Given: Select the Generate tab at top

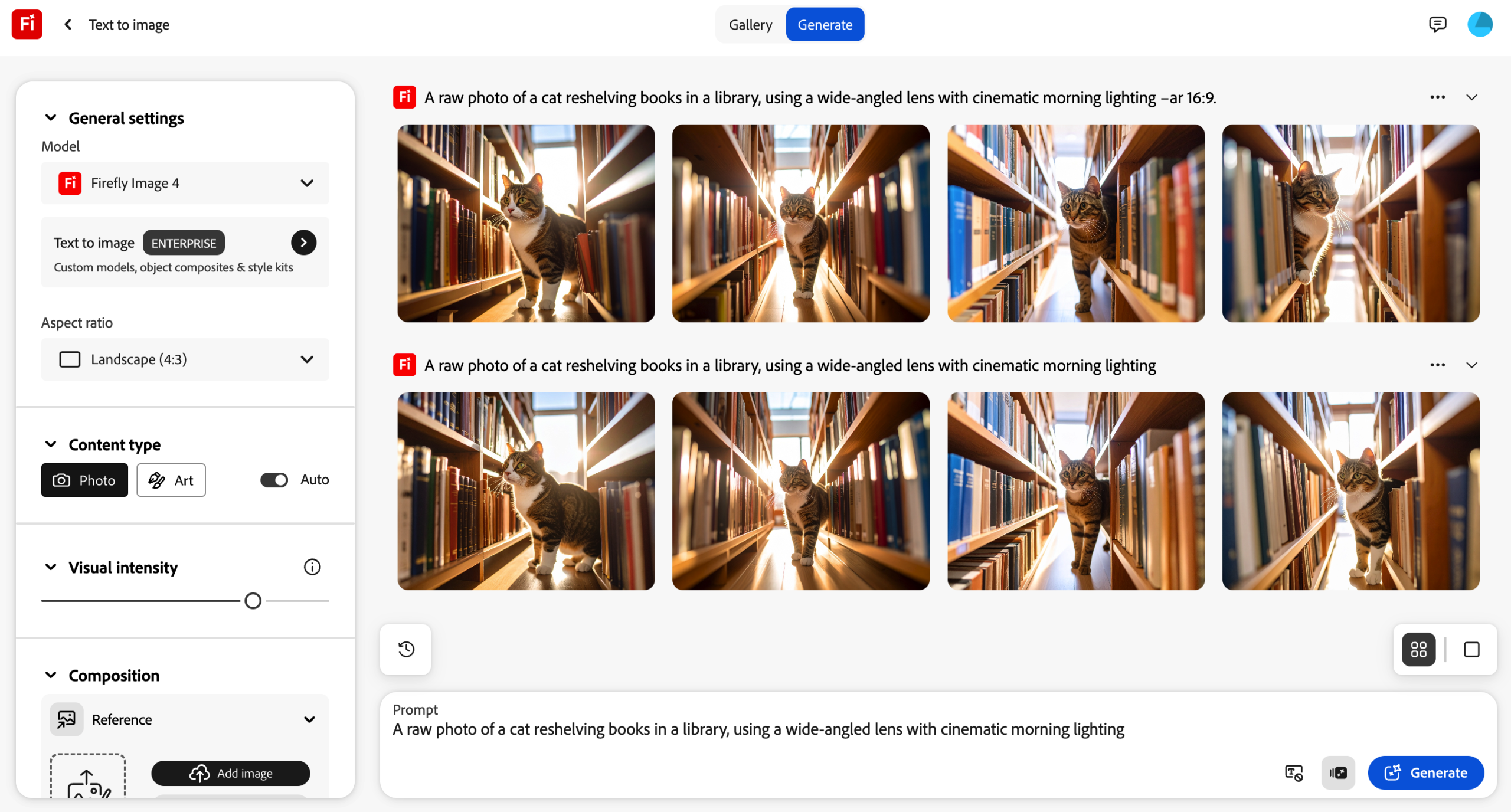Looking at the screenshot, I should (825, 24).
